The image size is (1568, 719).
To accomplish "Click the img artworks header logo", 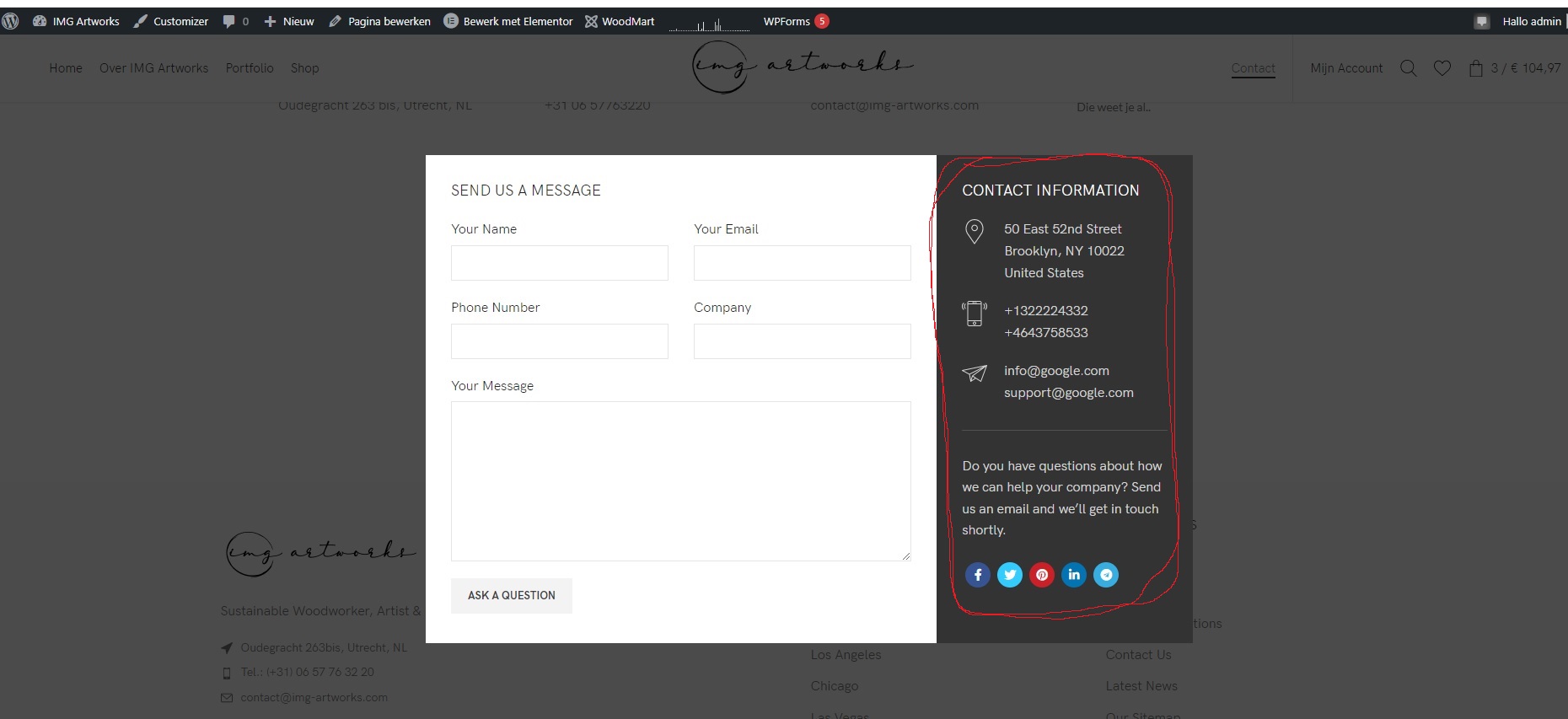I will 803,67.
